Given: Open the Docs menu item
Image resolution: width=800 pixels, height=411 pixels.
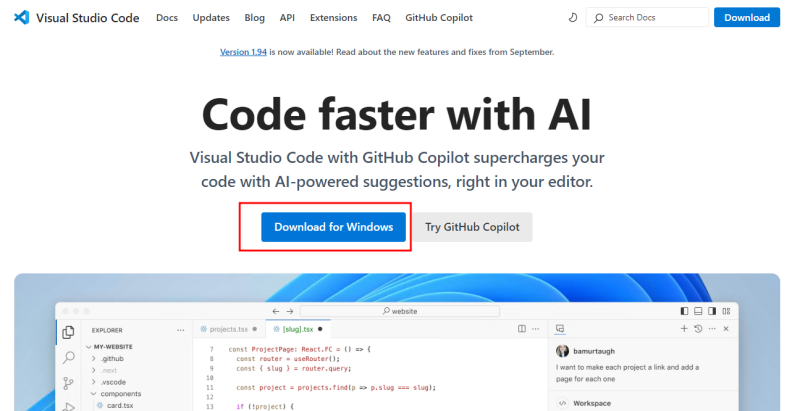Looking at the screenshot, I should click(x=167, y=18).
